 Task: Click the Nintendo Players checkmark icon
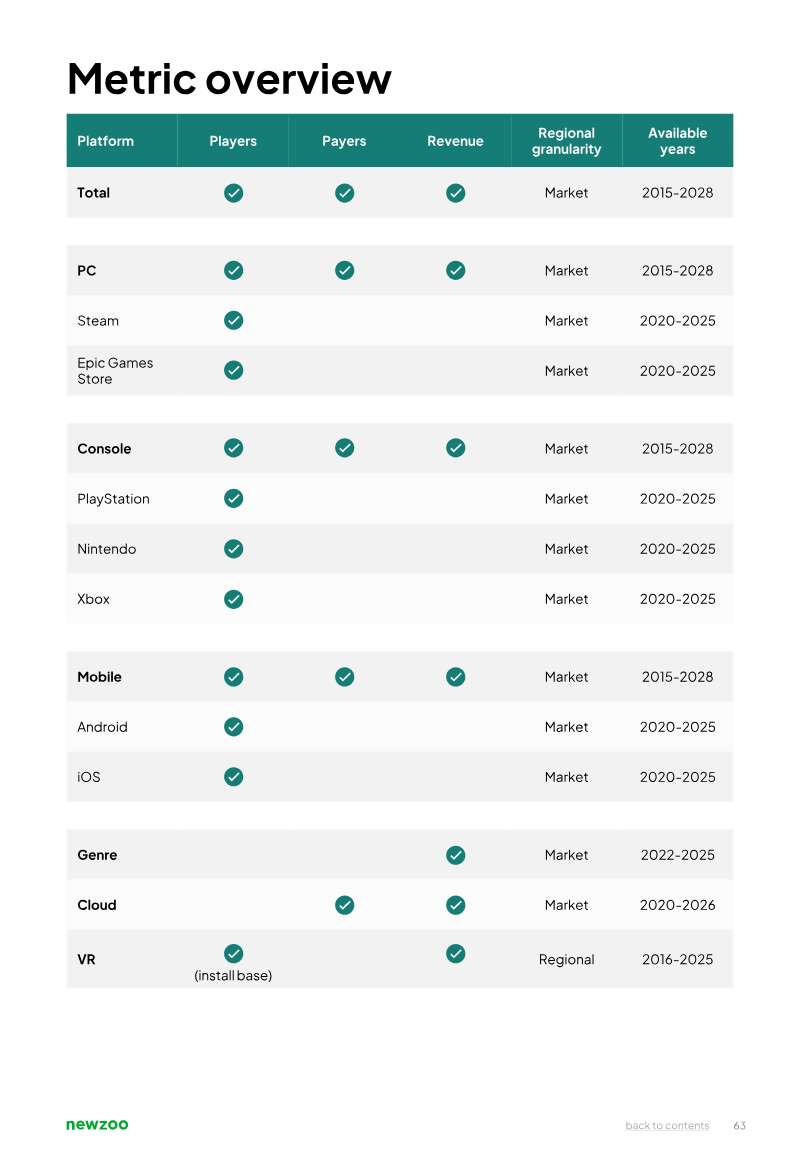[233, 548]
